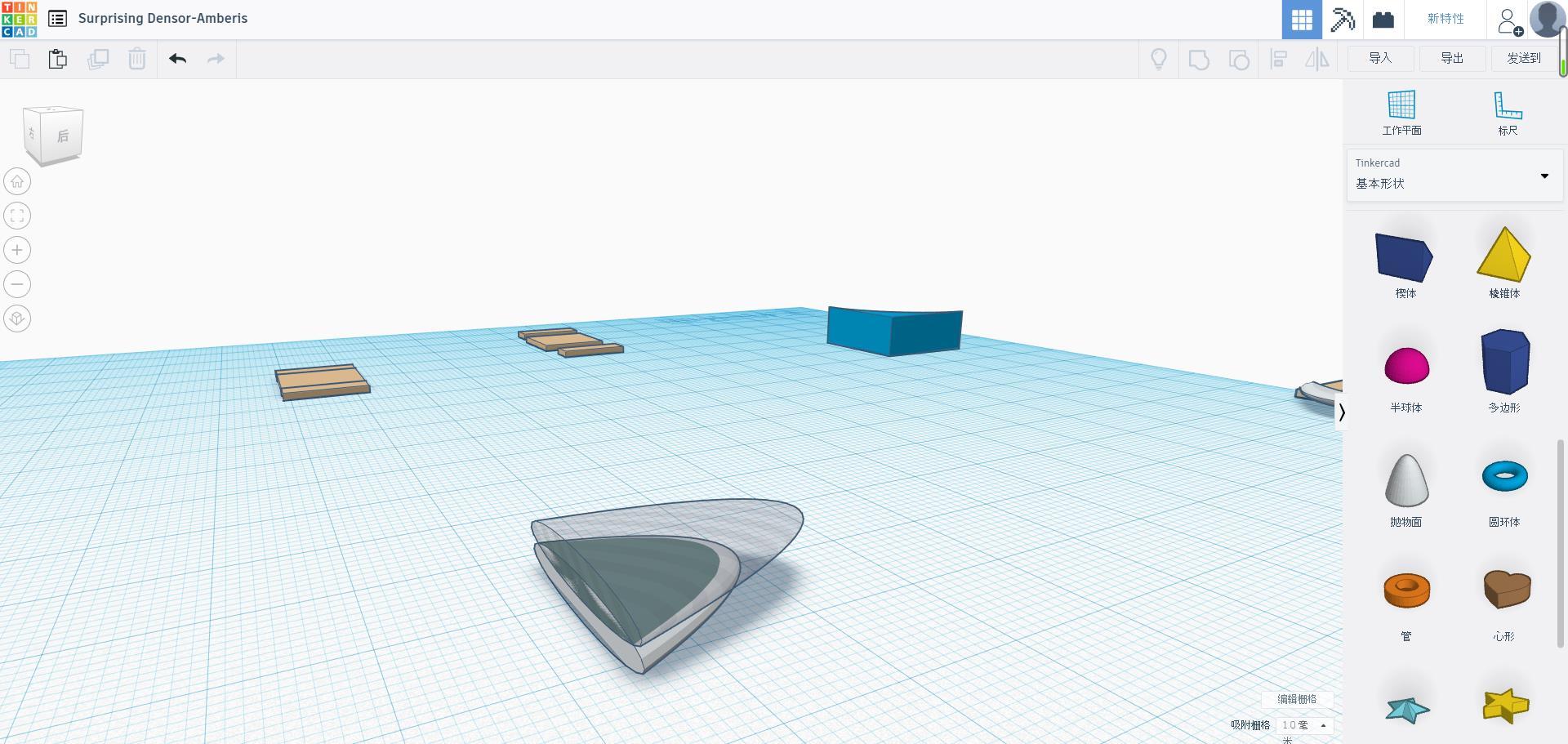Screen dimensions: 1568x744
Task: Collapse the shapes panel chevron
Action: point(1341,412)
